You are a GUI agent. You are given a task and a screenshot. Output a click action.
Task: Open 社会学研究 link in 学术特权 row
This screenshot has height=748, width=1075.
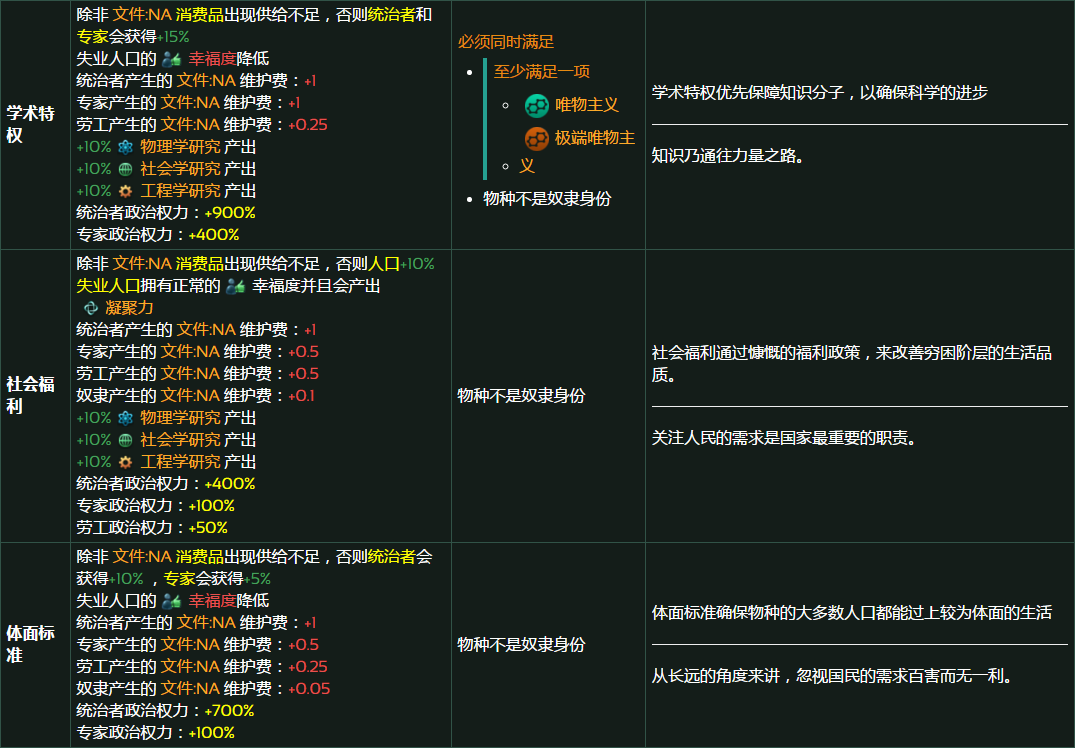pos(180,169)
